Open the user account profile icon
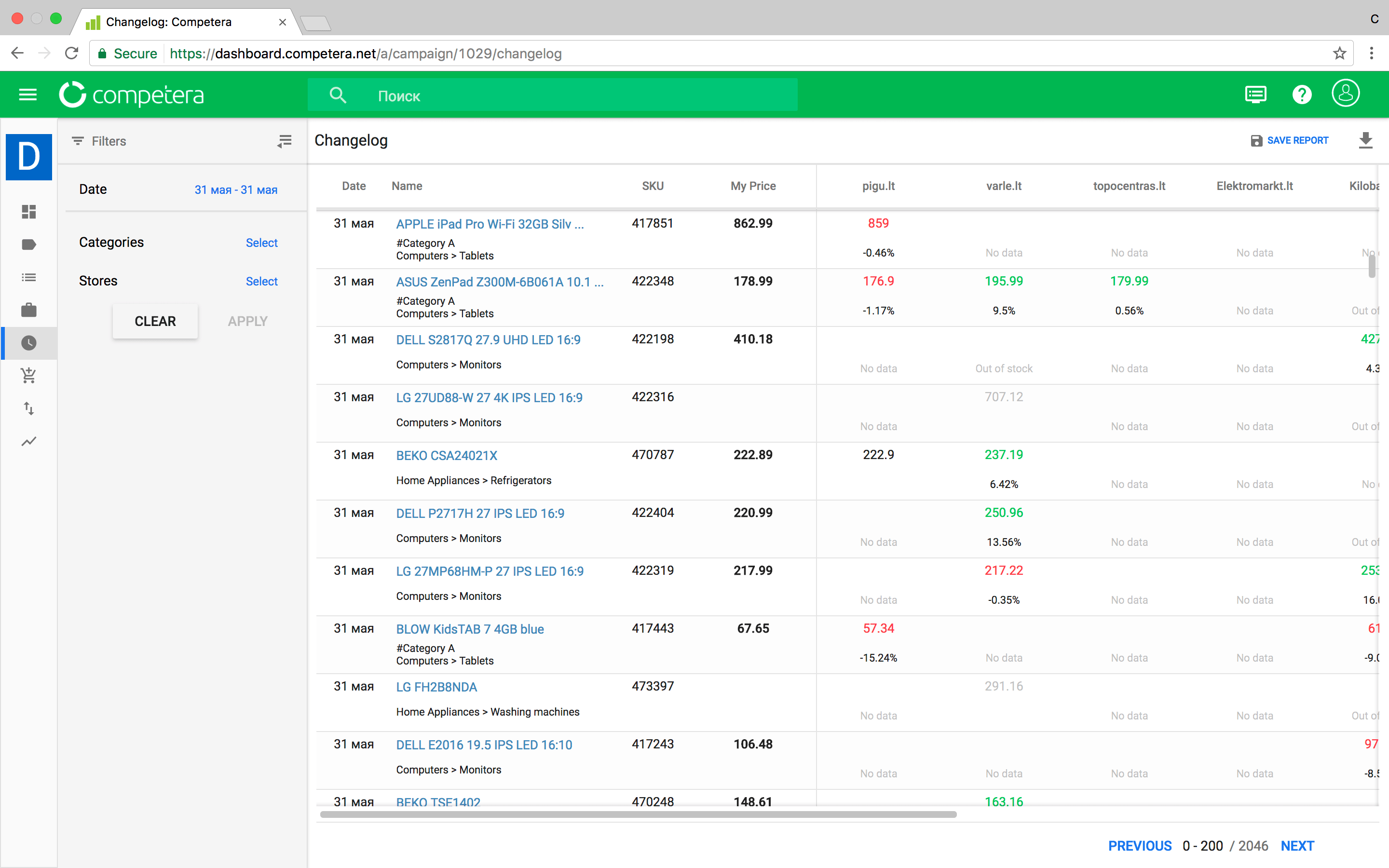Screen dimensions: 1389x868 coord(1346,93)
